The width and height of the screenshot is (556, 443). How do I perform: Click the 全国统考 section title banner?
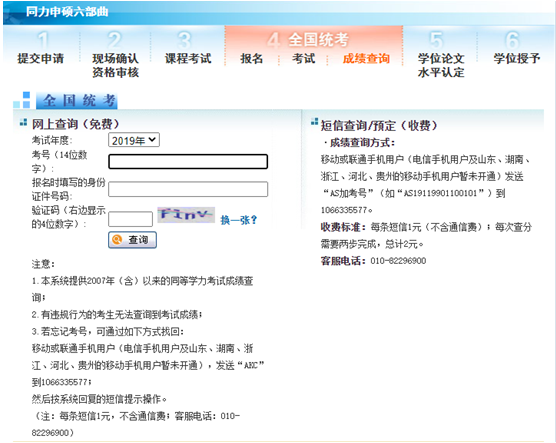77,101
